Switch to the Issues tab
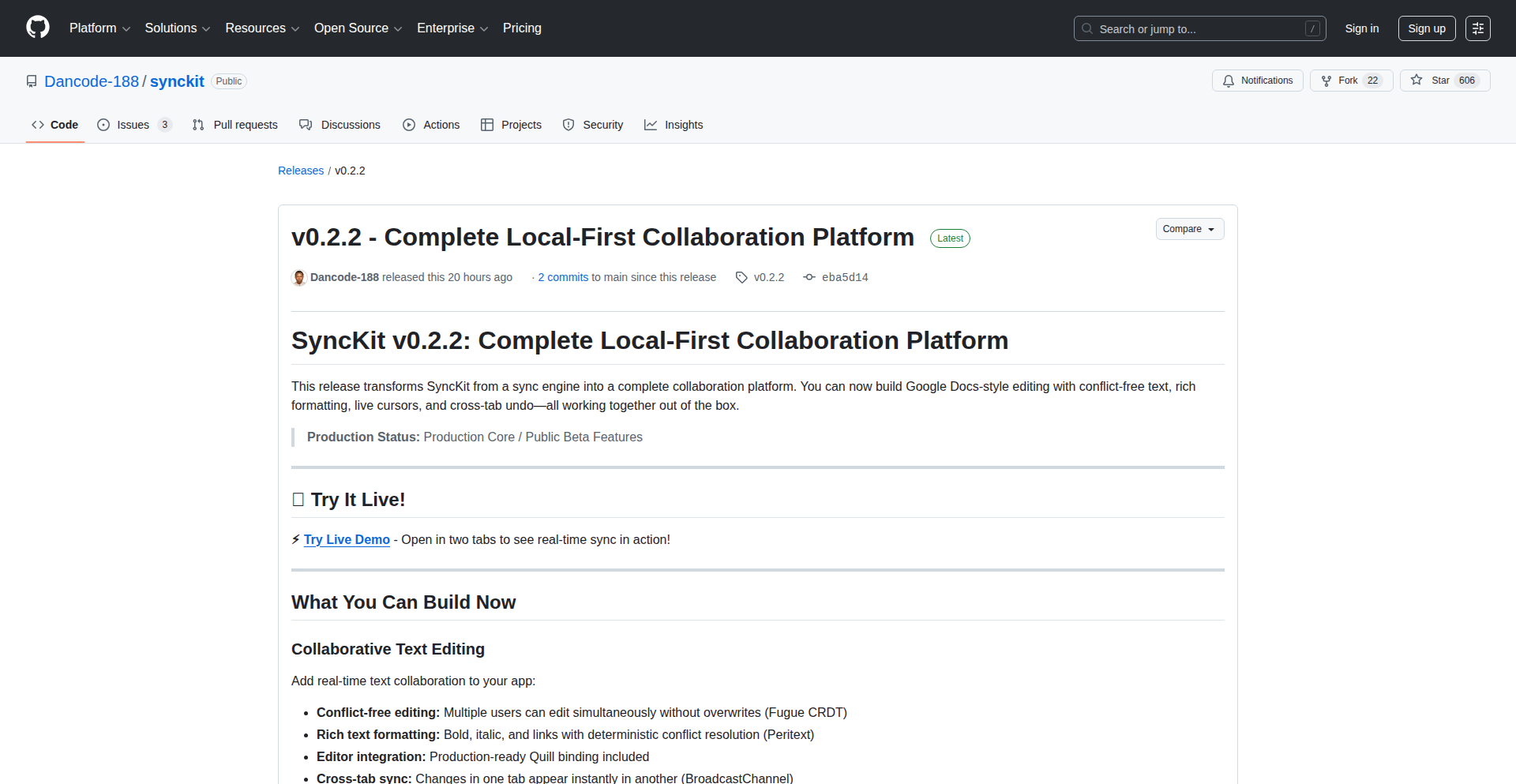Viewport: 1516px width, 784px height. [133, 125]
